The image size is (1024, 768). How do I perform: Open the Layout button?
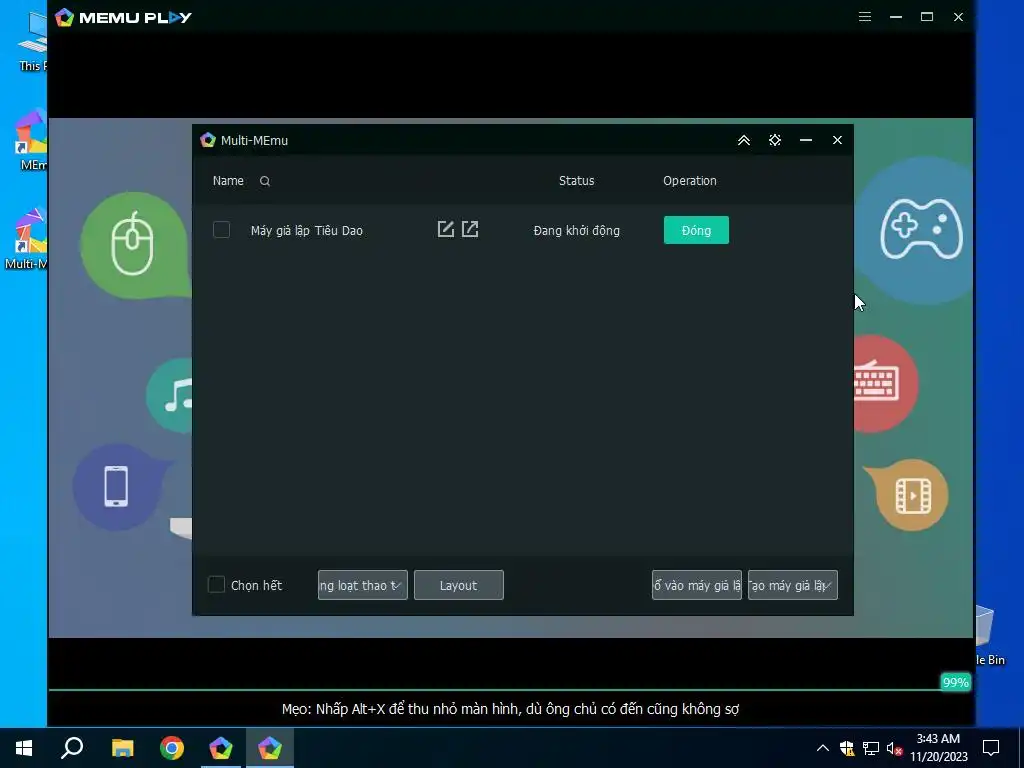[458, 585]
